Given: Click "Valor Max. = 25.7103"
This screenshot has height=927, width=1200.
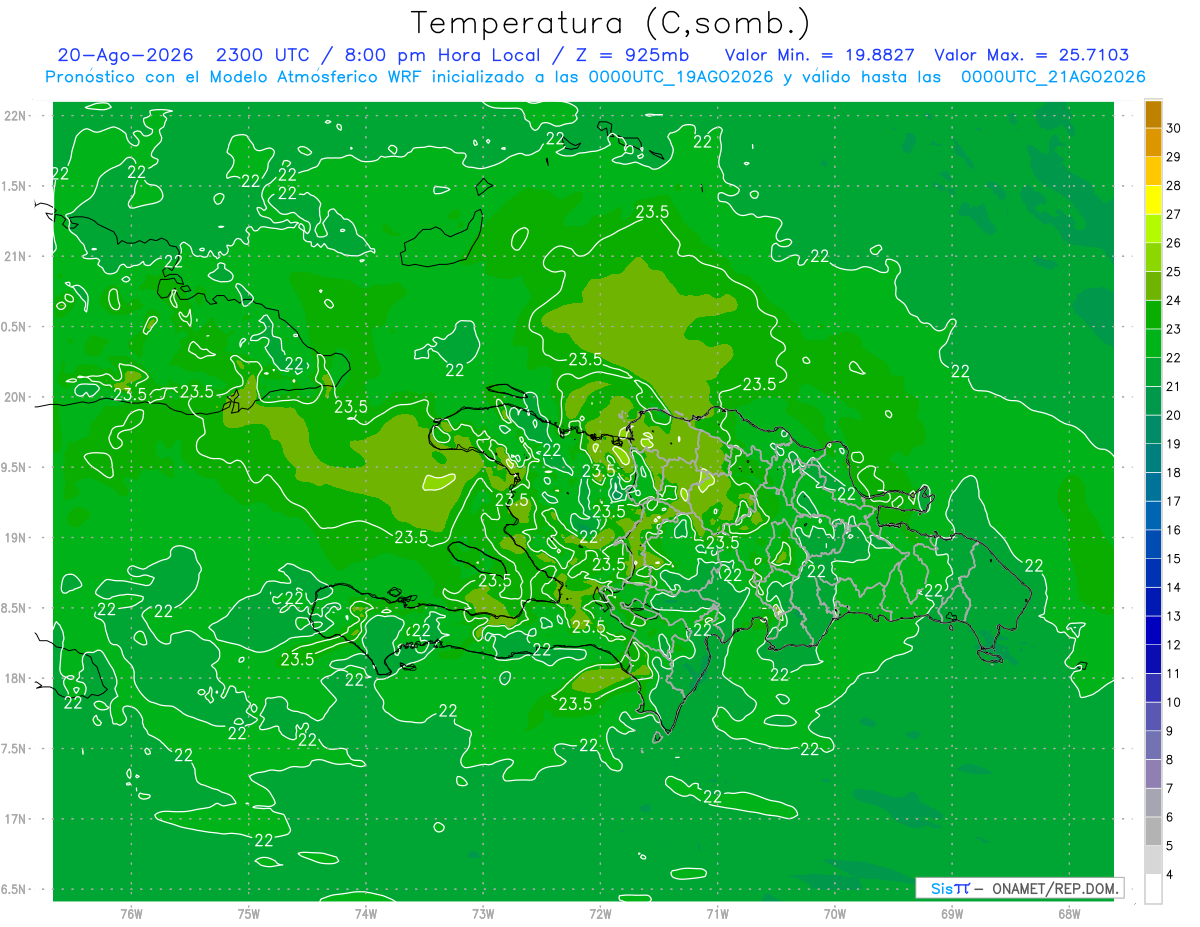Looking at the screenshot, I should coord(1032,55).
